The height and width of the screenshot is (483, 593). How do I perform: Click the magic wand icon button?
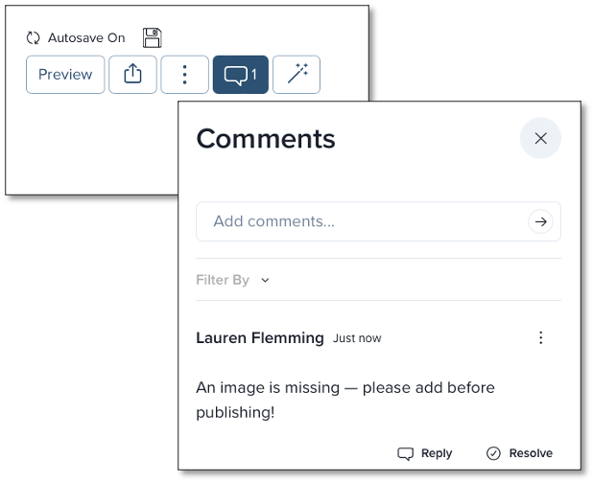click(x=296, y=75)
